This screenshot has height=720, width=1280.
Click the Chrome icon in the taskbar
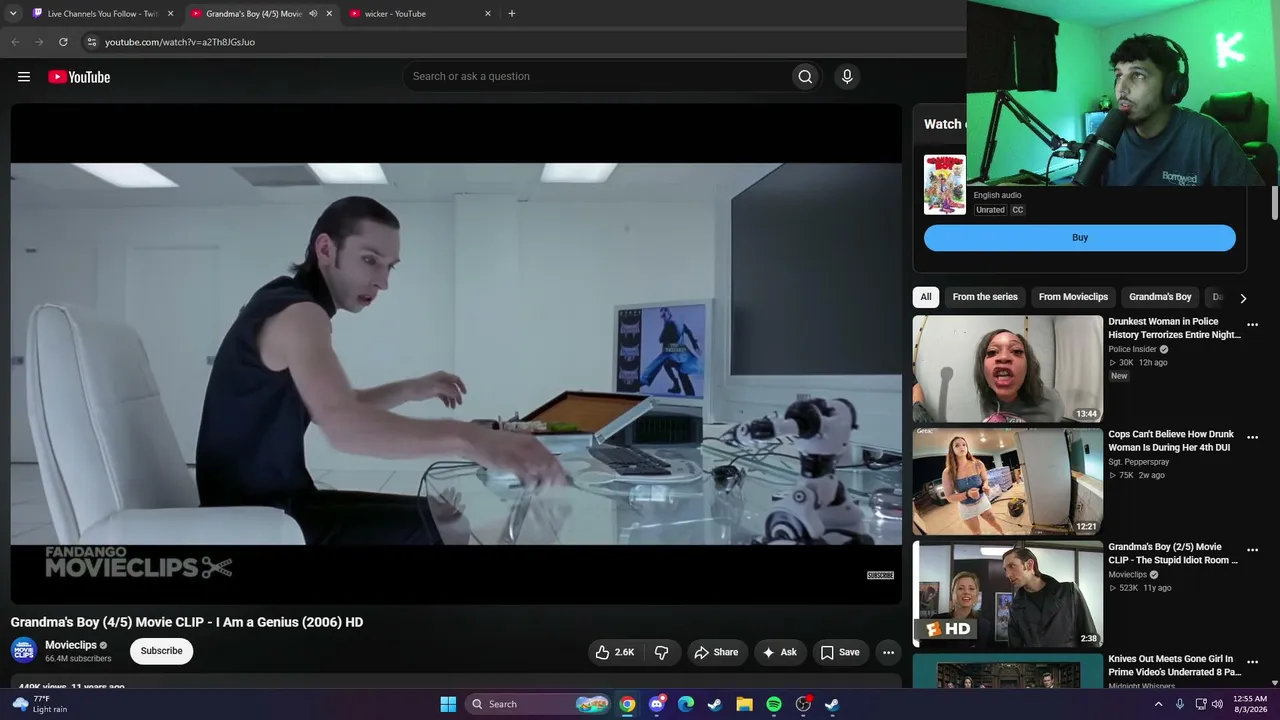(x=627, y=704)
